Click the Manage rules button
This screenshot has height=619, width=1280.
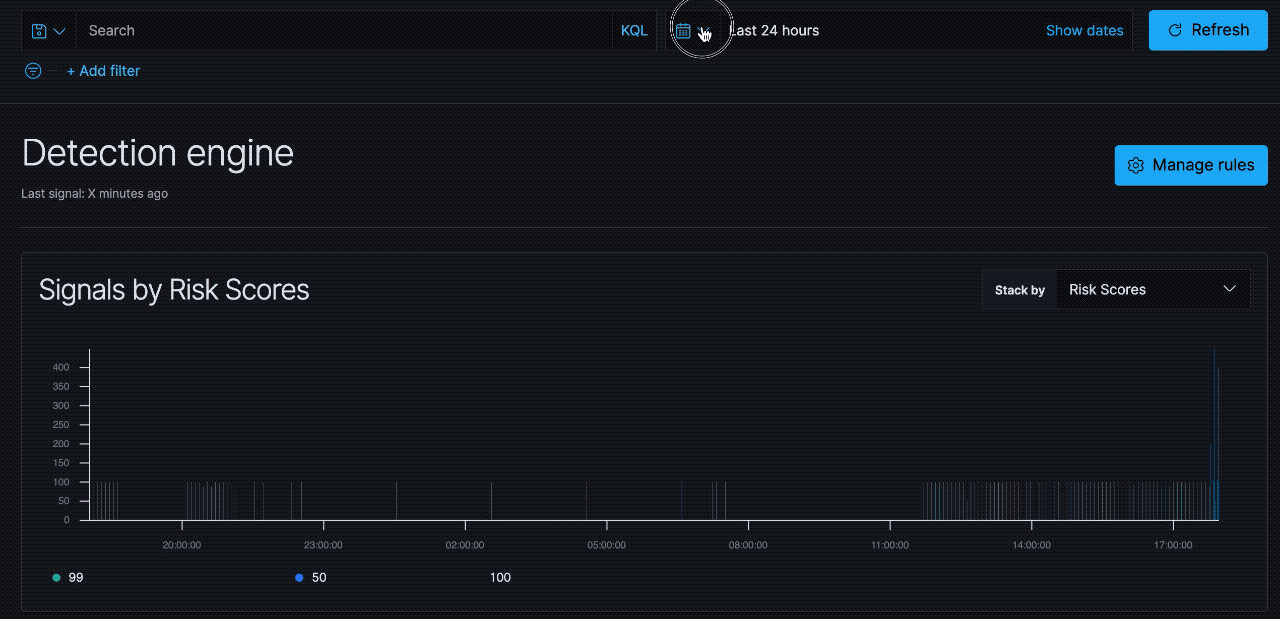(1191, 165)
